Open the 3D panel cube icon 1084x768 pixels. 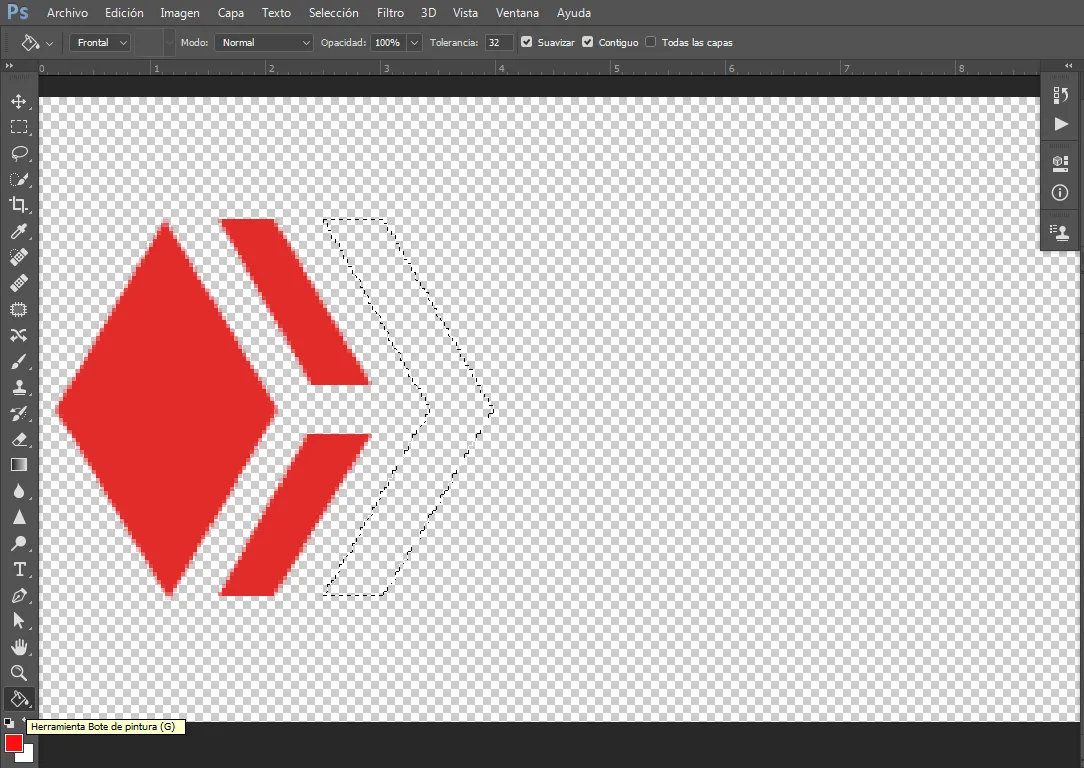(x=1060, y=163)
